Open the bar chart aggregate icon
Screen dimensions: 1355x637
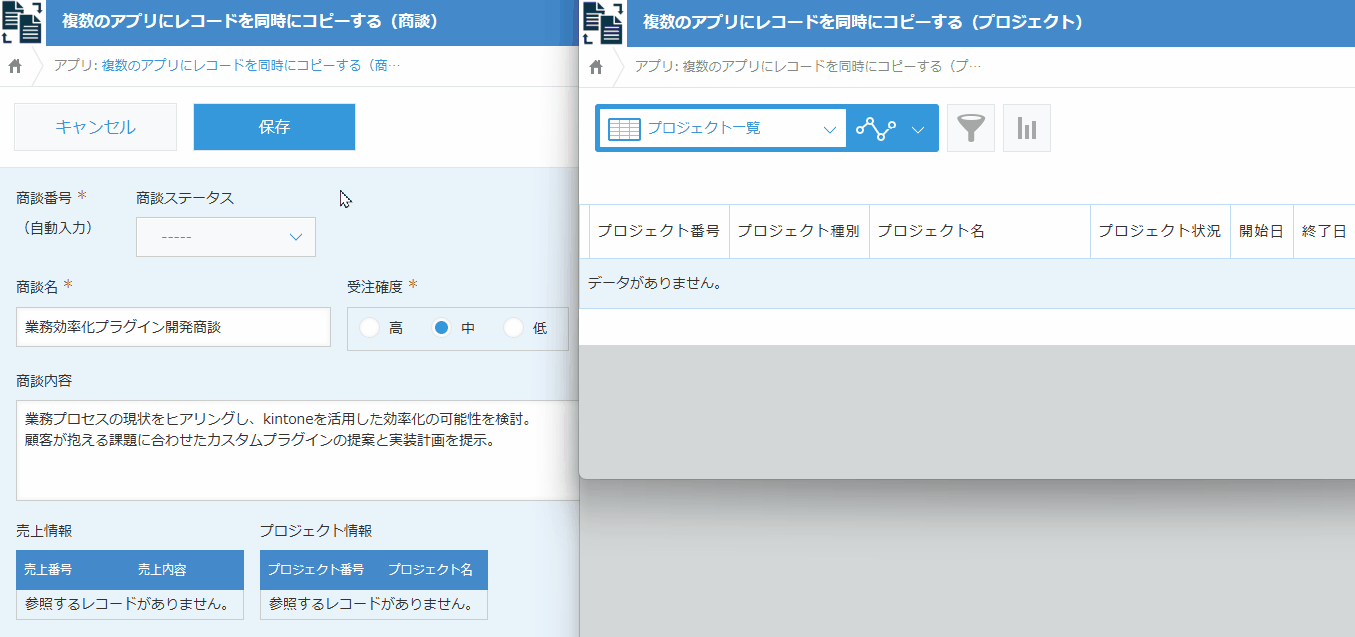[x=1026, y=128]
